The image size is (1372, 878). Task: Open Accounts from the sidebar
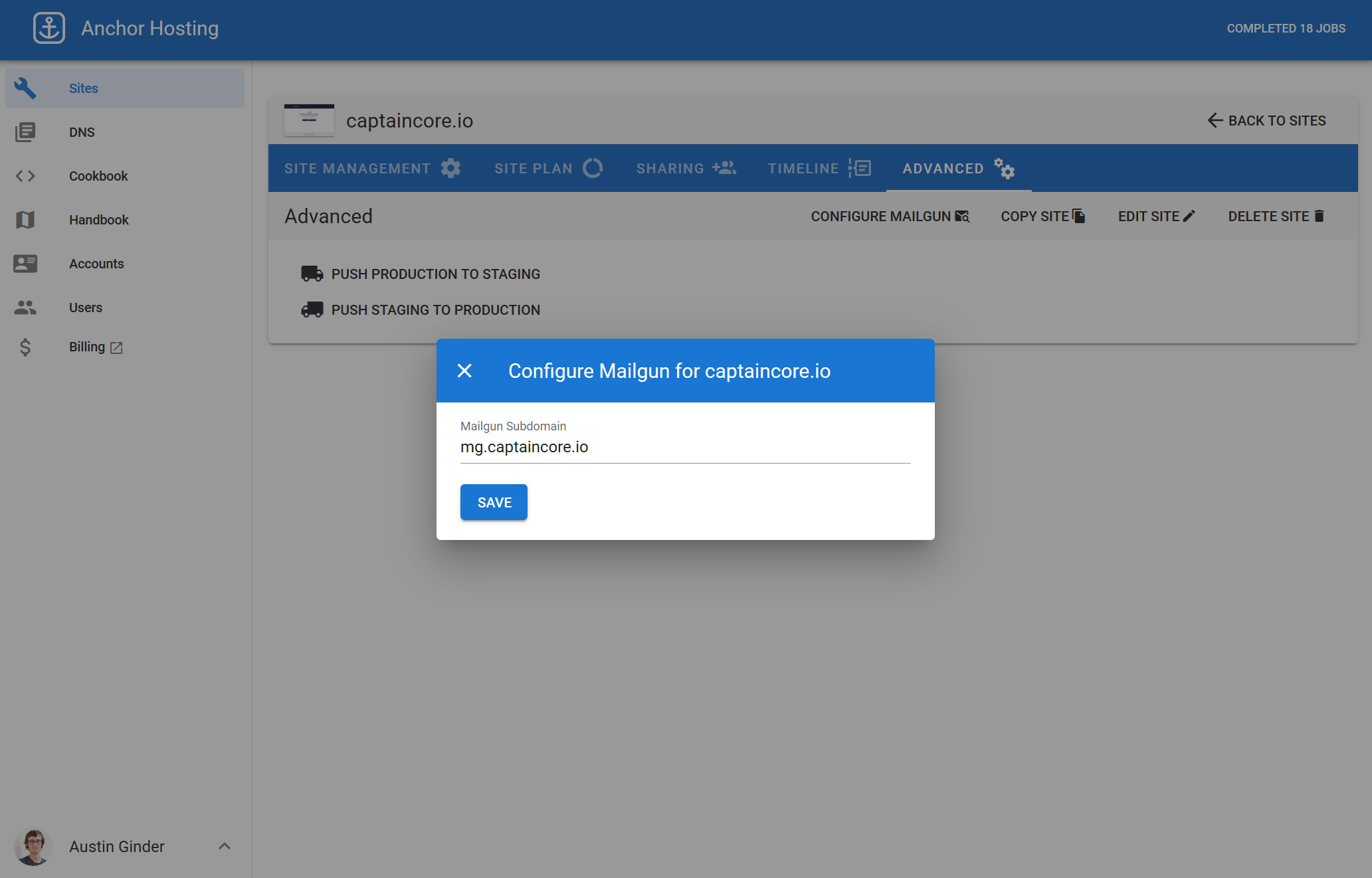125,264
